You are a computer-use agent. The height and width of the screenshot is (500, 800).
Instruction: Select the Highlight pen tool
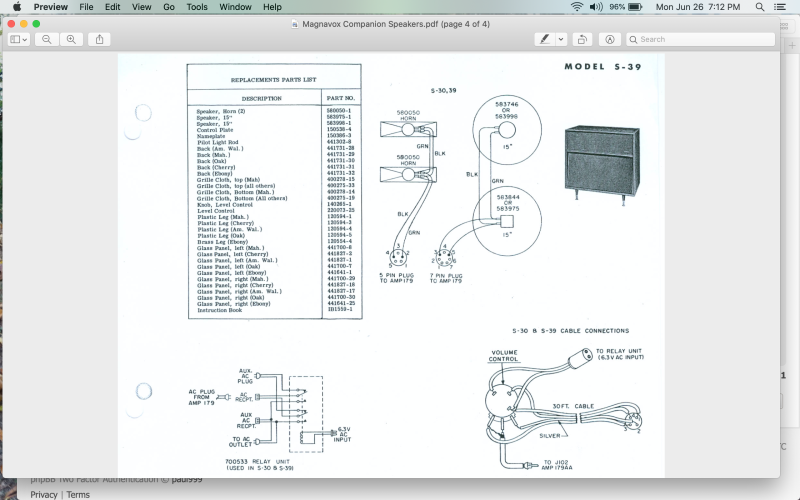(545, 39)
